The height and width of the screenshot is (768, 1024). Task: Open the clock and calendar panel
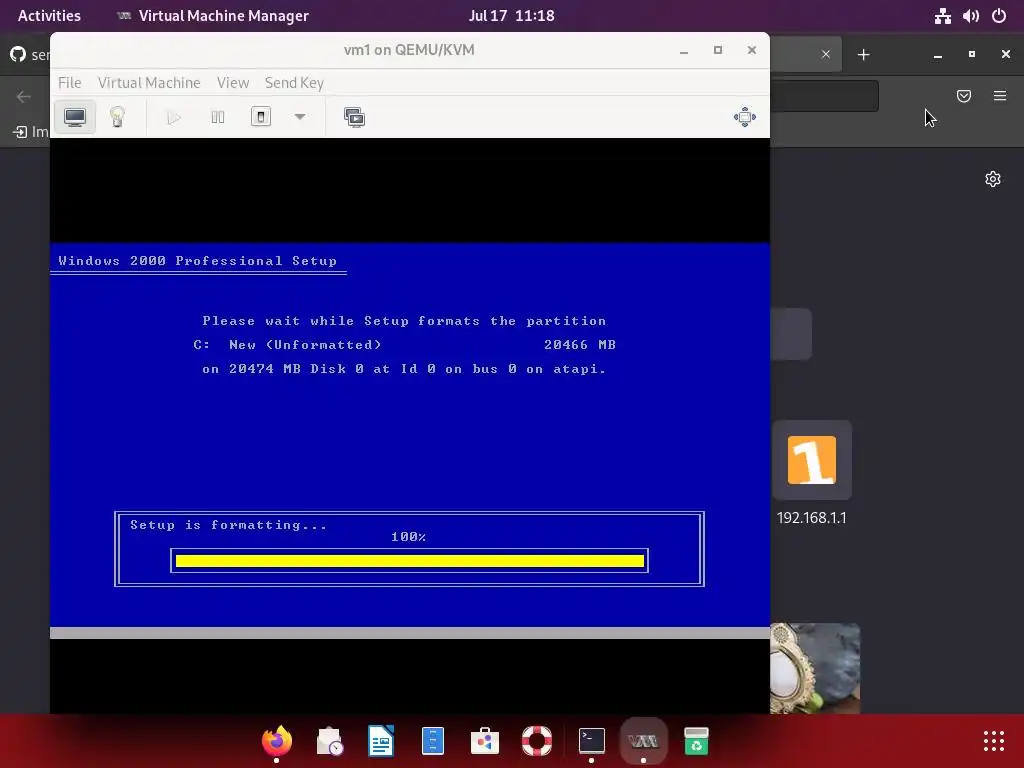511,16
